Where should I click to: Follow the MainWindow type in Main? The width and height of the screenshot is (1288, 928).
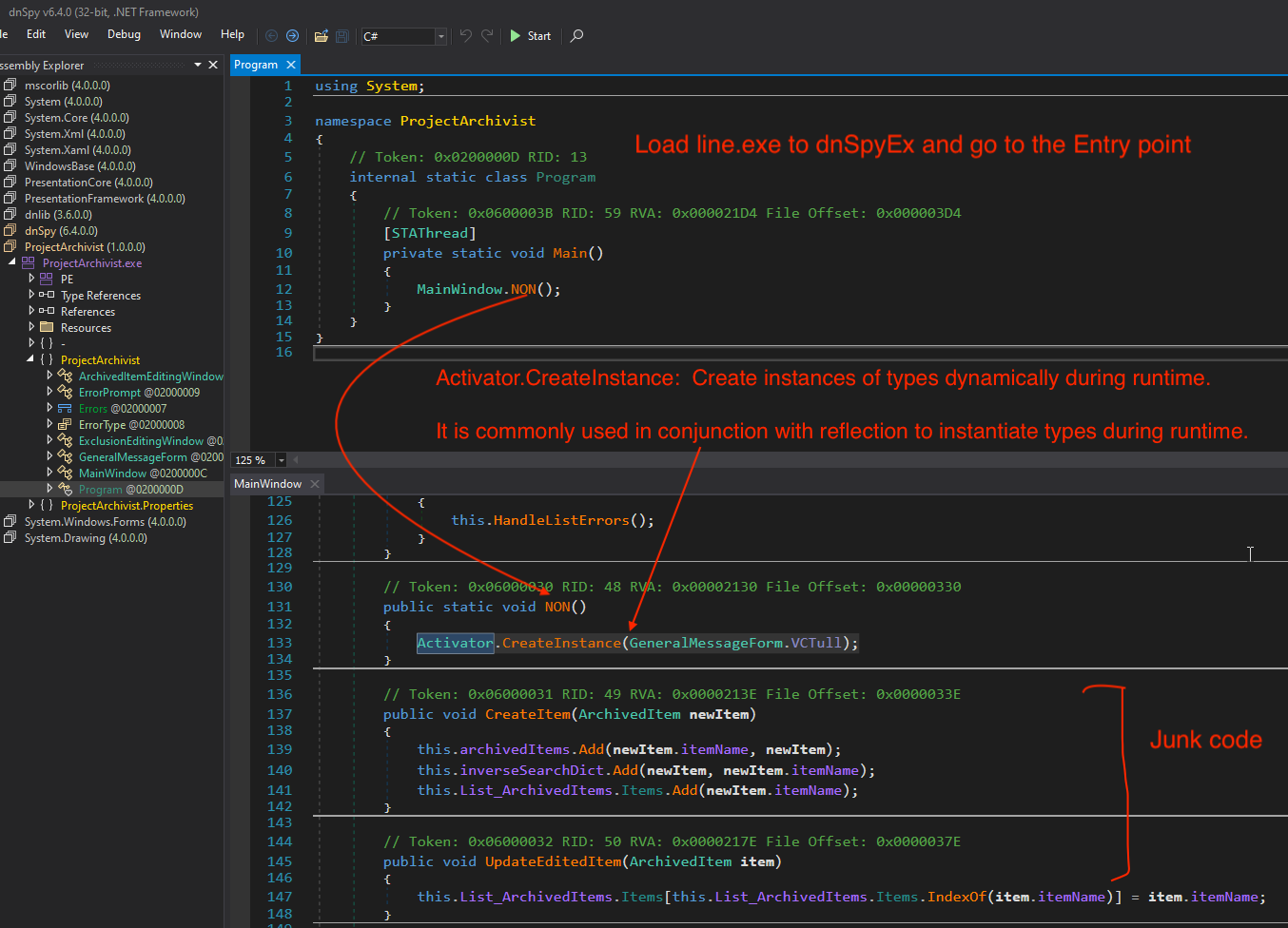point(459,289)
